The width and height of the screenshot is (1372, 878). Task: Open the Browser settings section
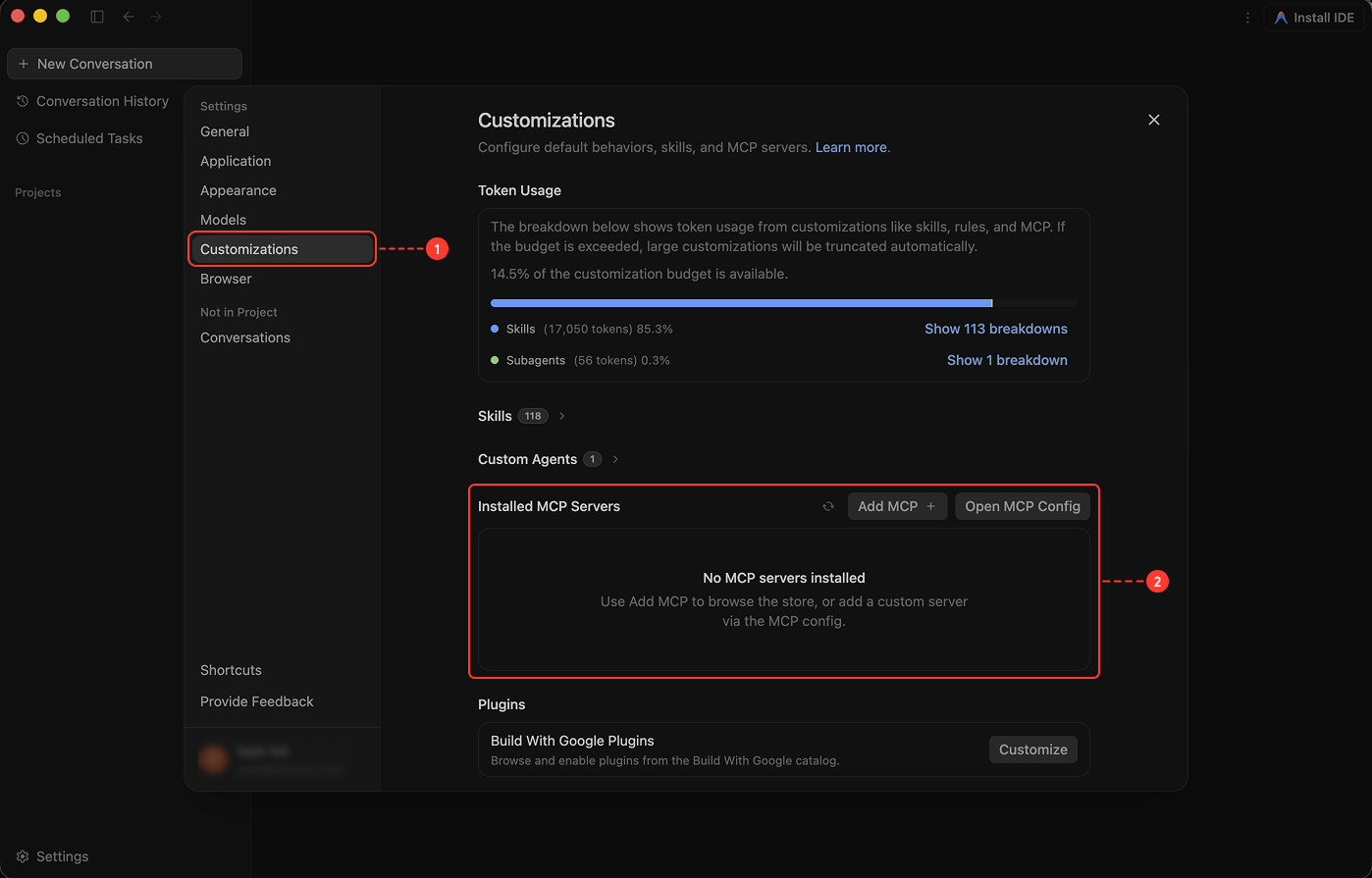click(226, 279)
